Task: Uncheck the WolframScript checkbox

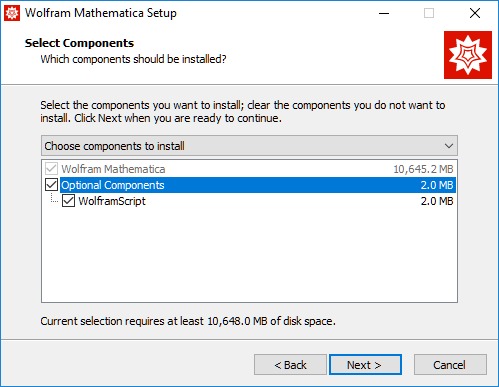Action: [x=68, y=201]
